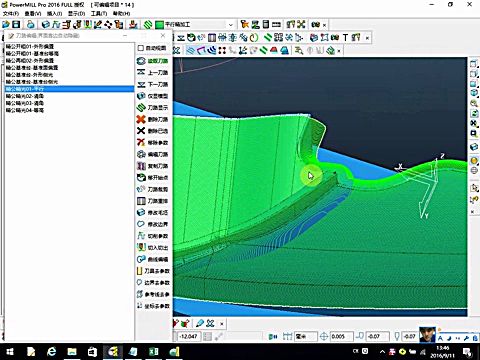The image size is (480, 360).
Task: Click the 0.005 tolerance input field
Action: click(x=341, y=336)
